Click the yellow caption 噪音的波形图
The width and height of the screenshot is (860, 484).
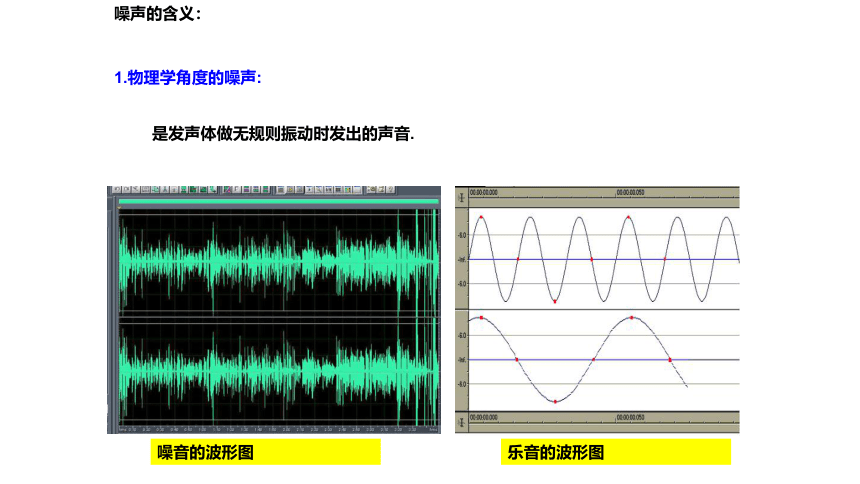(x=265, y=452)
